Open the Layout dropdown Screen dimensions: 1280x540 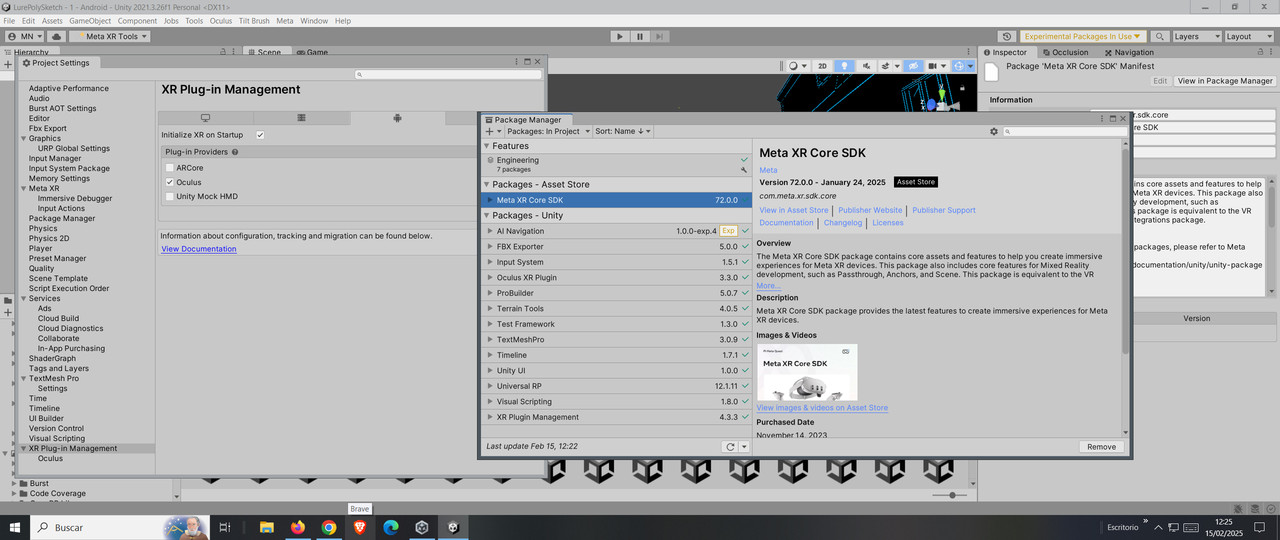[x=1247, y=36]
